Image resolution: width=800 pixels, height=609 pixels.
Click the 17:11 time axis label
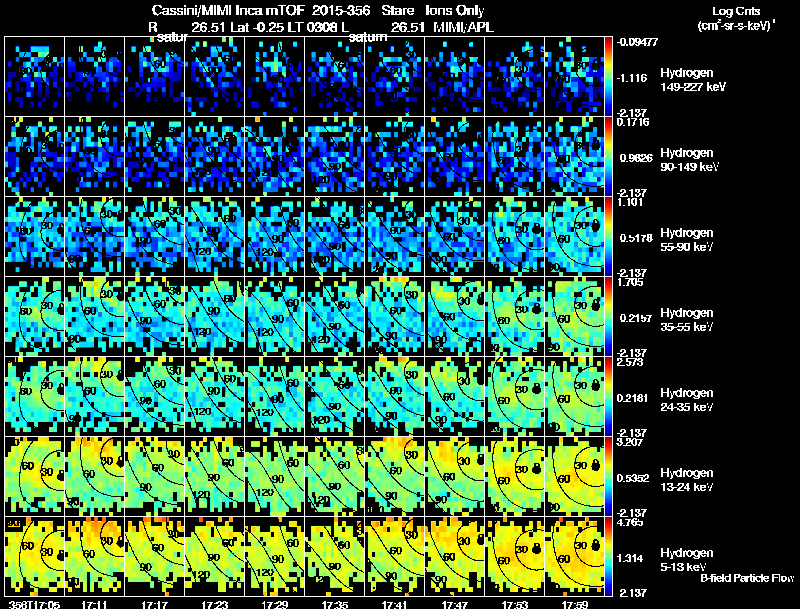click(x=94, y=604)
